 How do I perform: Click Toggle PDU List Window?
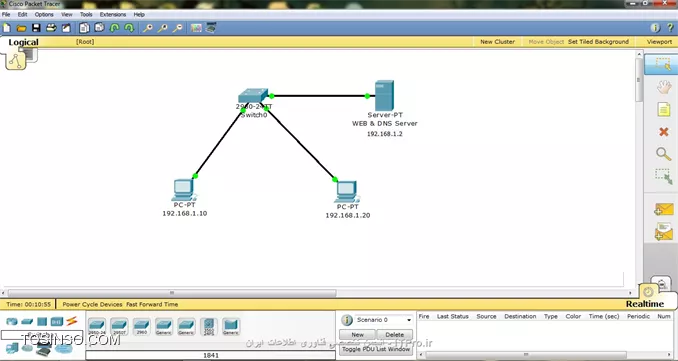[x=376, y=349]
